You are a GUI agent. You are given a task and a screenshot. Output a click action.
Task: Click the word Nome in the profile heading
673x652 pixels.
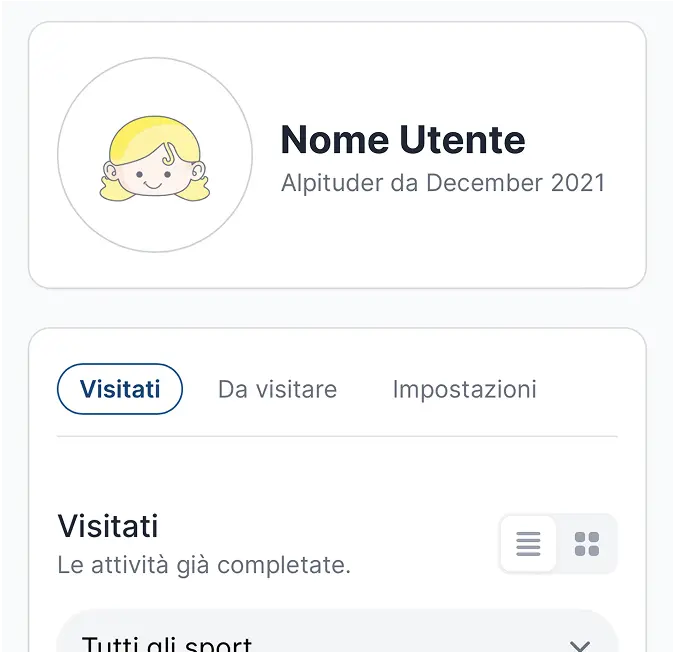tap(334, 140)
